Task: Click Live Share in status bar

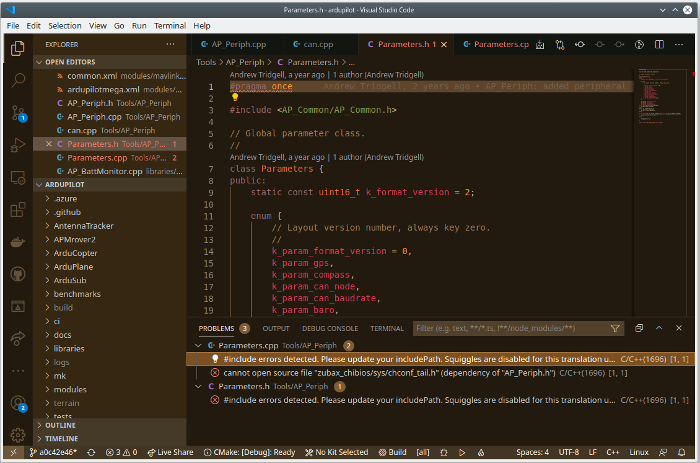Action: point(170,452)
